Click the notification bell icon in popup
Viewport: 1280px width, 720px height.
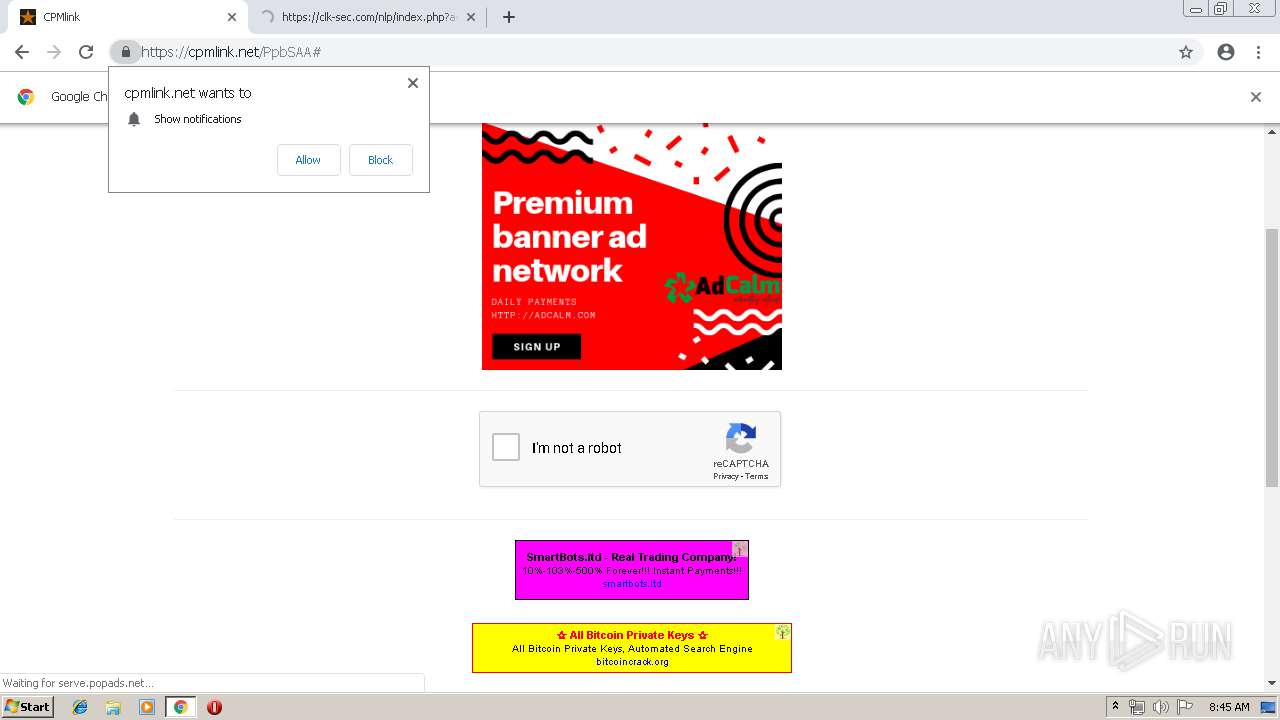(134, 119)
